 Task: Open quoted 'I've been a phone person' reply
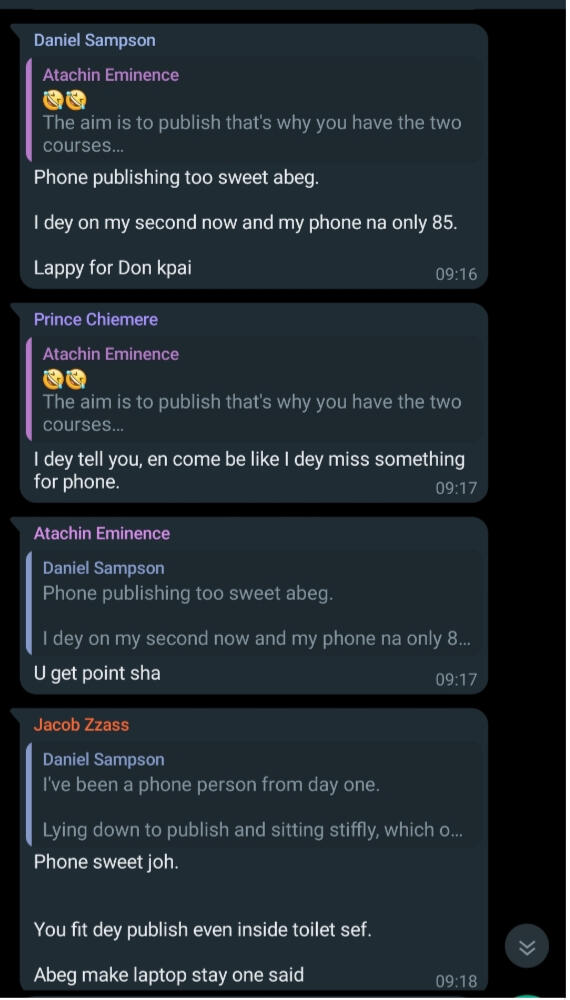pyautogui.click(x=255, y=795)
